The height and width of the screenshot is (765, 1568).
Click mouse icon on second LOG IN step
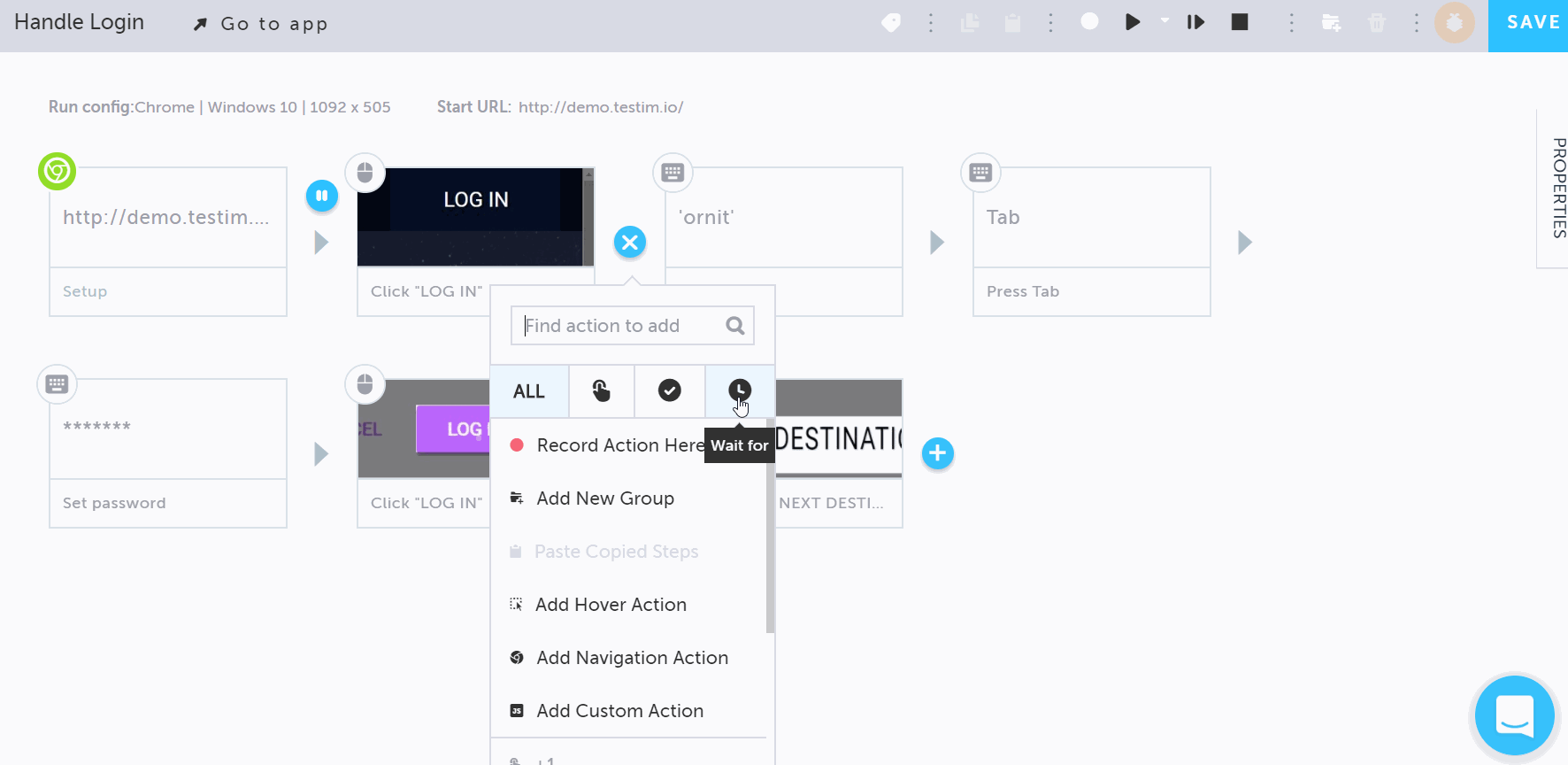point(365,383)
